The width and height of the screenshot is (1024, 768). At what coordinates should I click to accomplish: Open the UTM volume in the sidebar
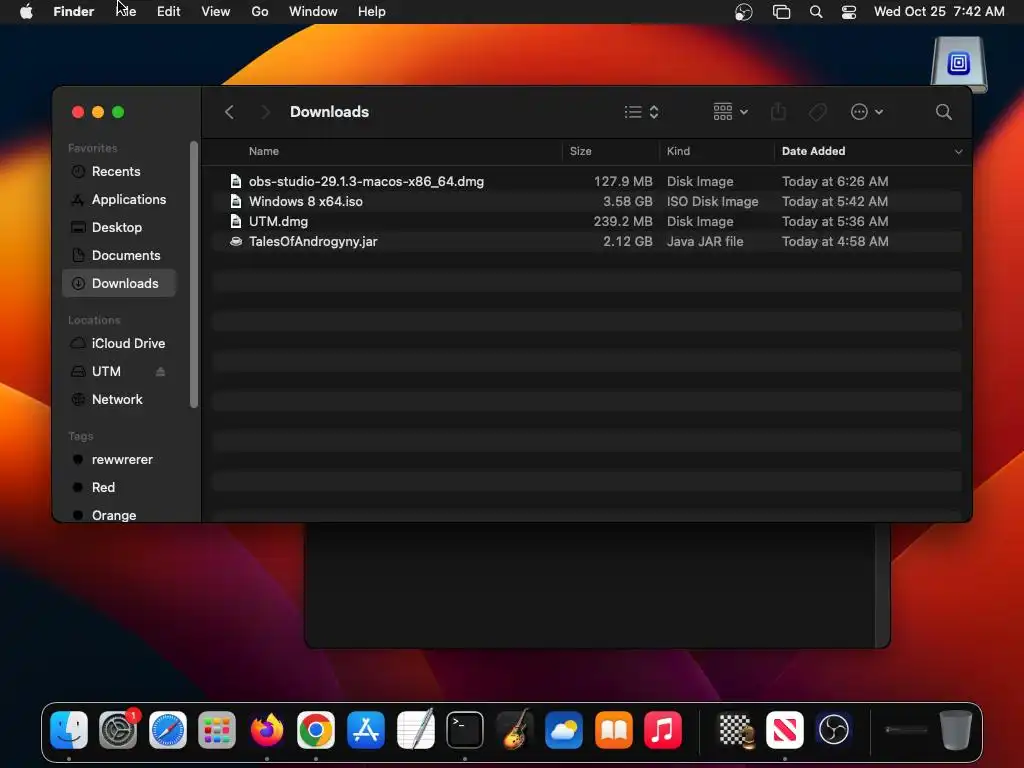(x=106, y=372)
